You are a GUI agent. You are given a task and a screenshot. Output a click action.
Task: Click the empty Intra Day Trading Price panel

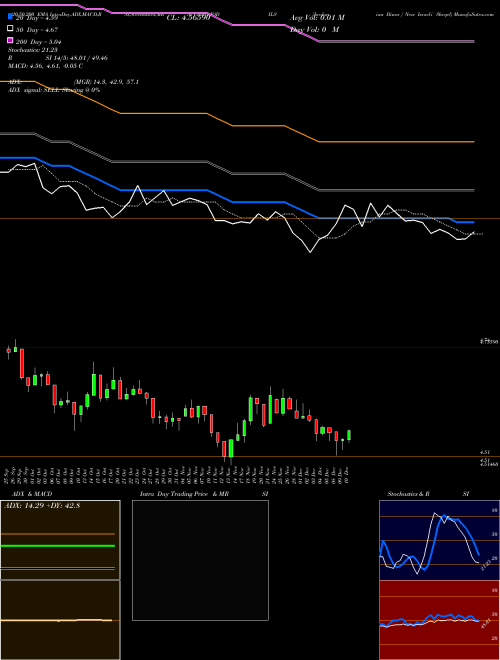pyautogui.click(x=200, y=560)
